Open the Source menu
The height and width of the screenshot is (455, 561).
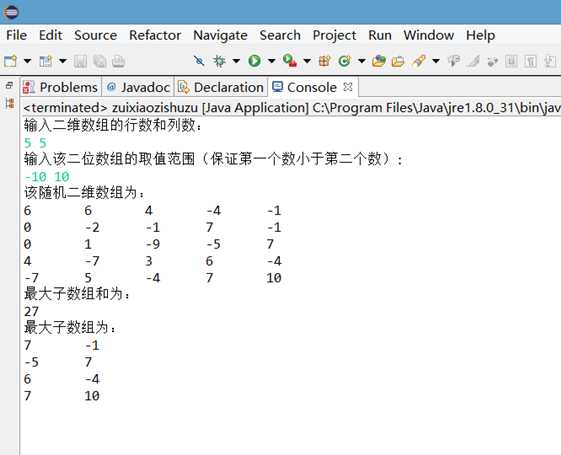(x=96, y=35)
